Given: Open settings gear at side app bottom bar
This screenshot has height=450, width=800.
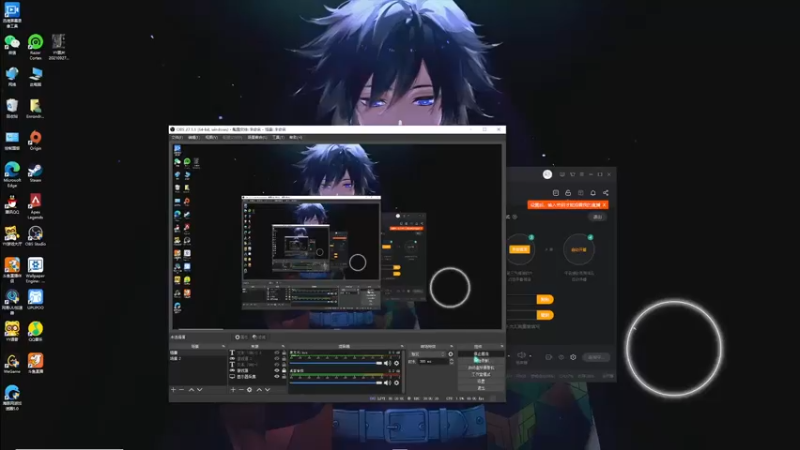Looking at the screenshot, I should (x=573, y=357).
